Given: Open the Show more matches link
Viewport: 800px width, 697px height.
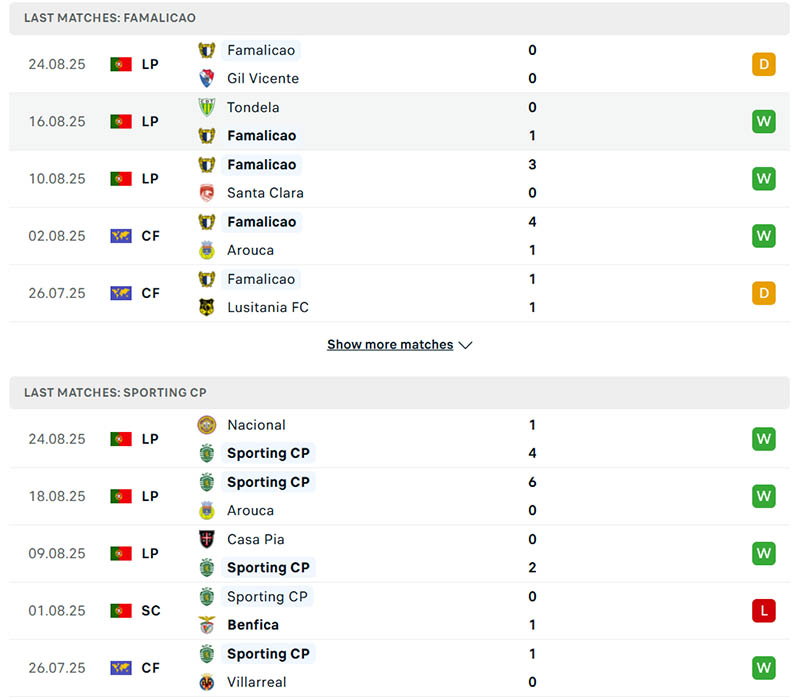Looking at the screenshot, I should (390, 345).
